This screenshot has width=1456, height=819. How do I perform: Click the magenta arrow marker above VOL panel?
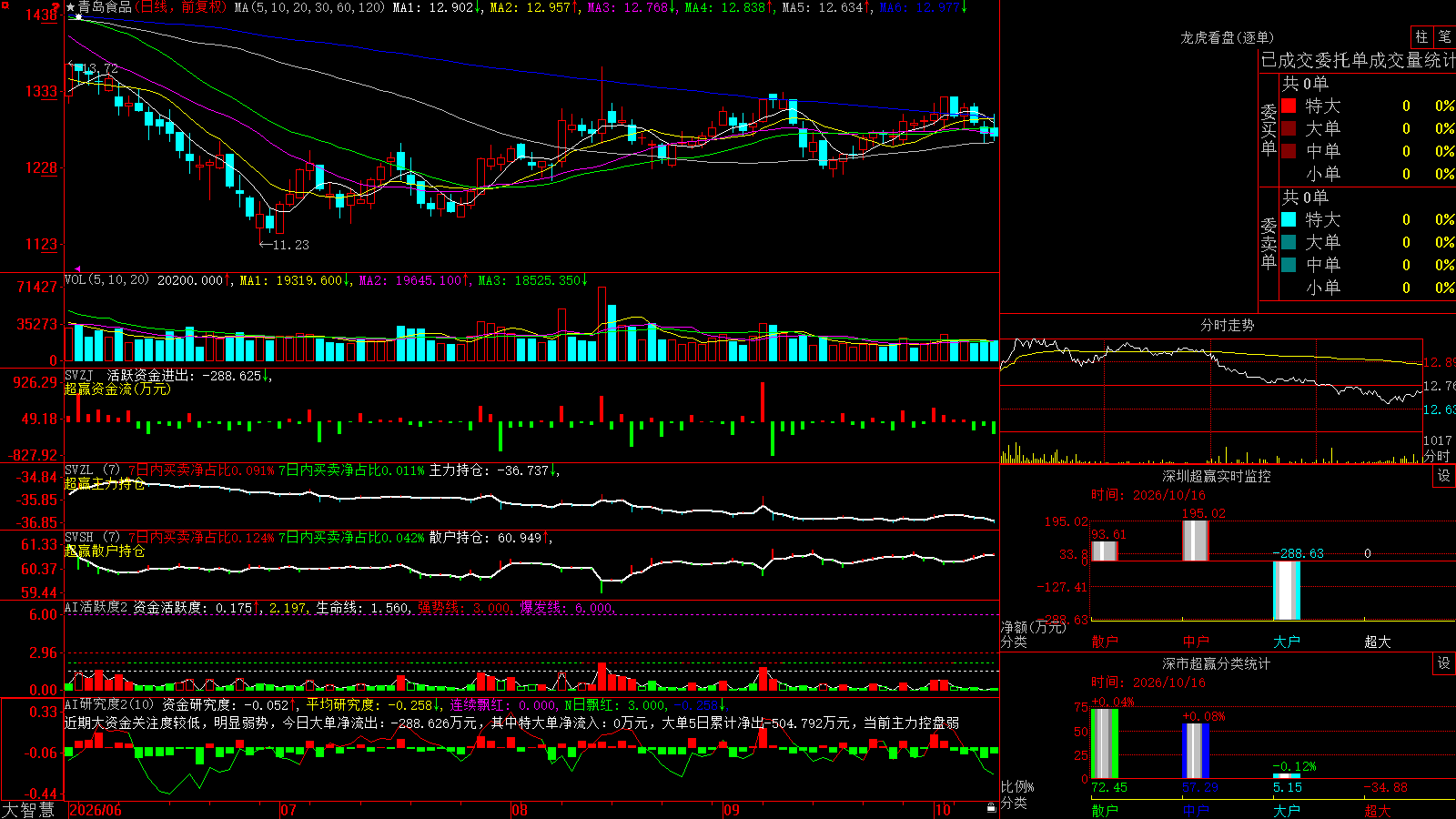tap(77, 268)
